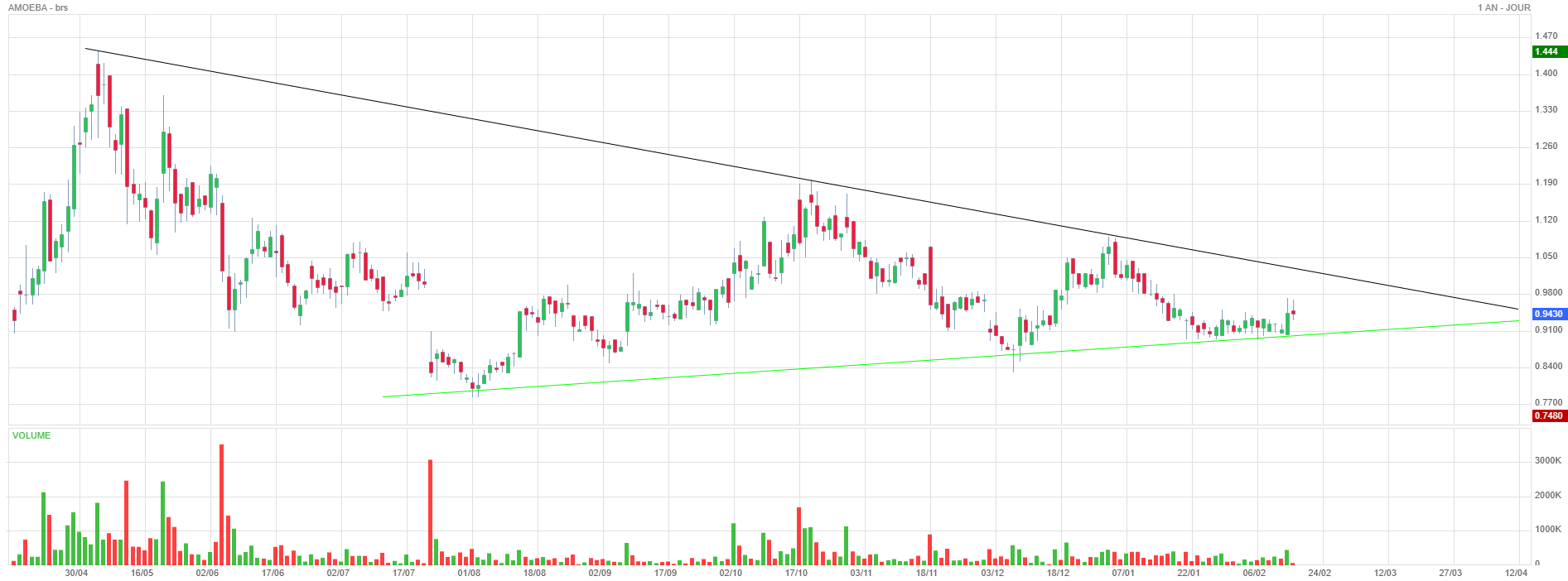
Task: Click the 02/09 date label
Action: [x=600, y=573]
